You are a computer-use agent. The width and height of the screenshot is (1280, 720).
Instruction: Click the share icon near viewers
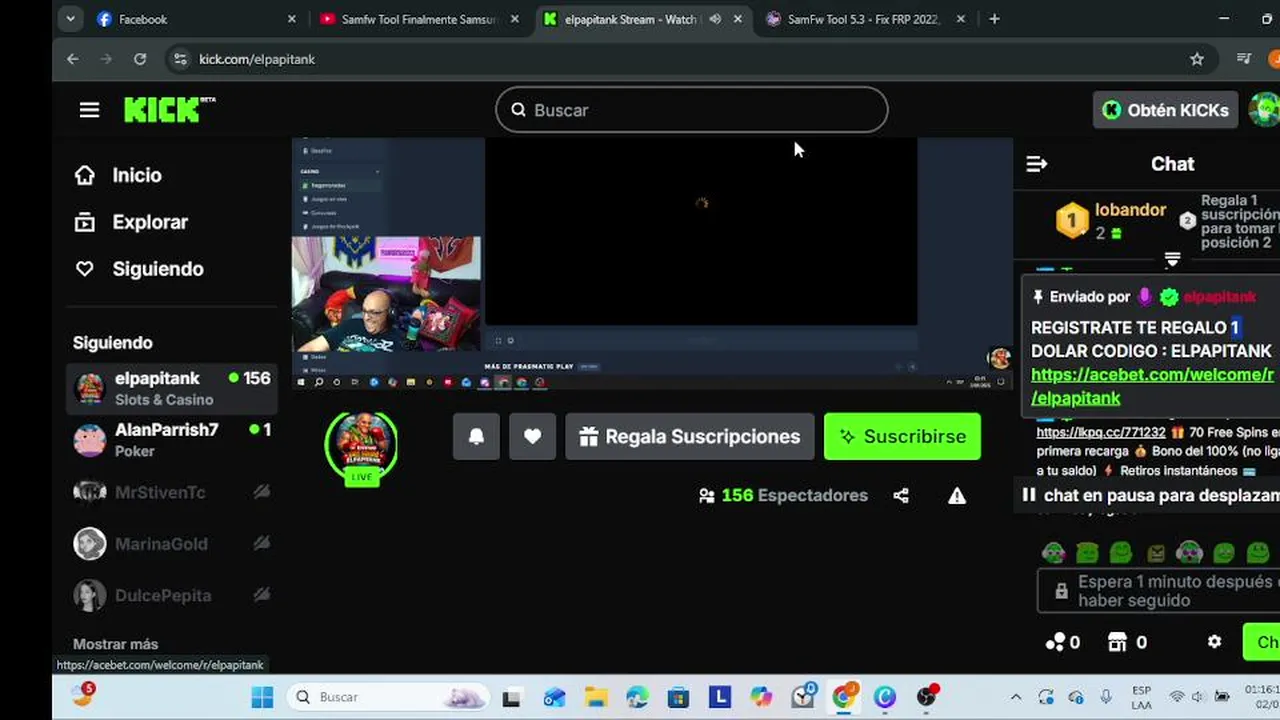coord(901,495)
